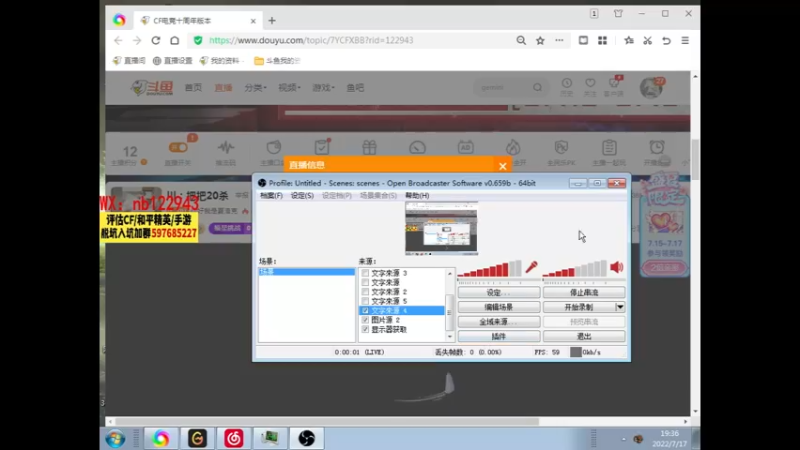The image size is (800, 450).
Task: Click the 插件 button
Action: tap(498, 336)
